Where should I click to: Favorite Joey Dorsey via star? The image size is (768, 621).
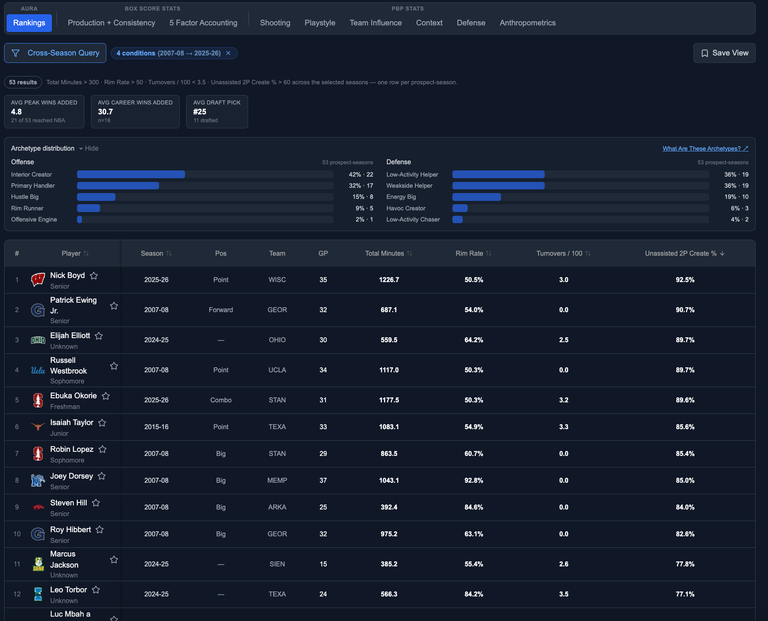pos(102,476)
